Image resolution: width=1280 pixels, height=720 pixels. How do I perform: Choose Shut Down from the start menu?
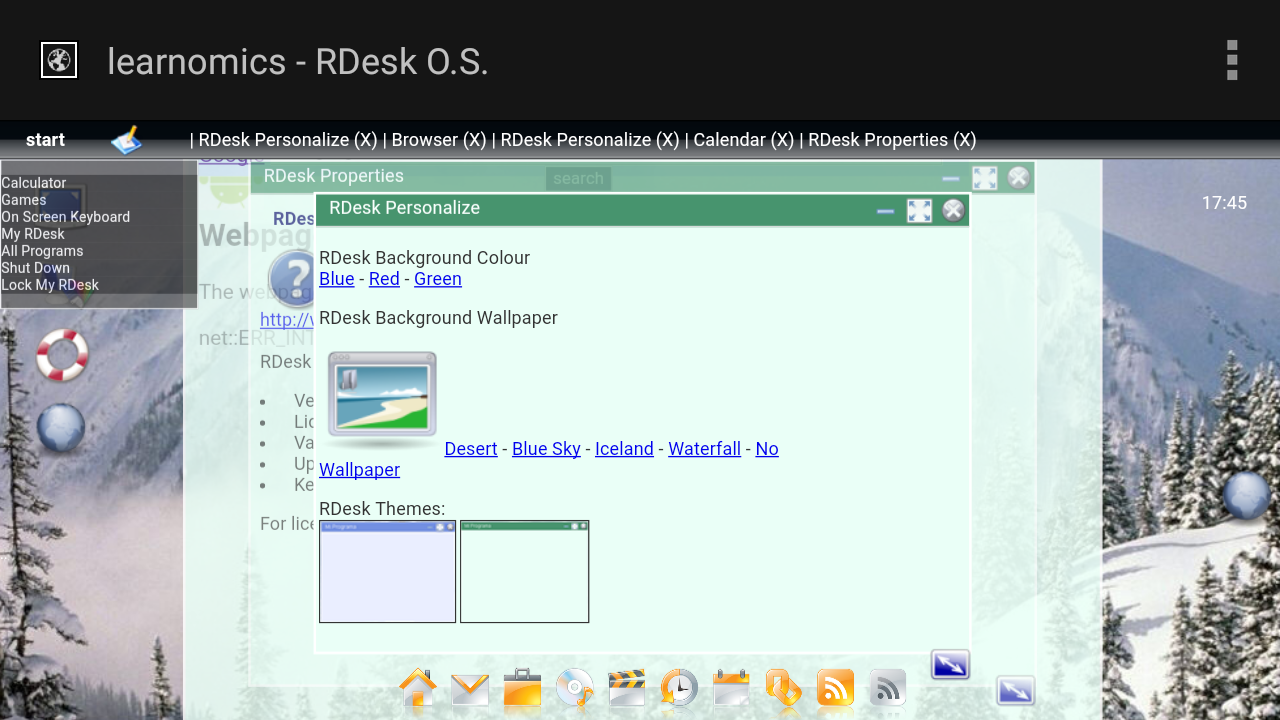[x=36, y=268]
